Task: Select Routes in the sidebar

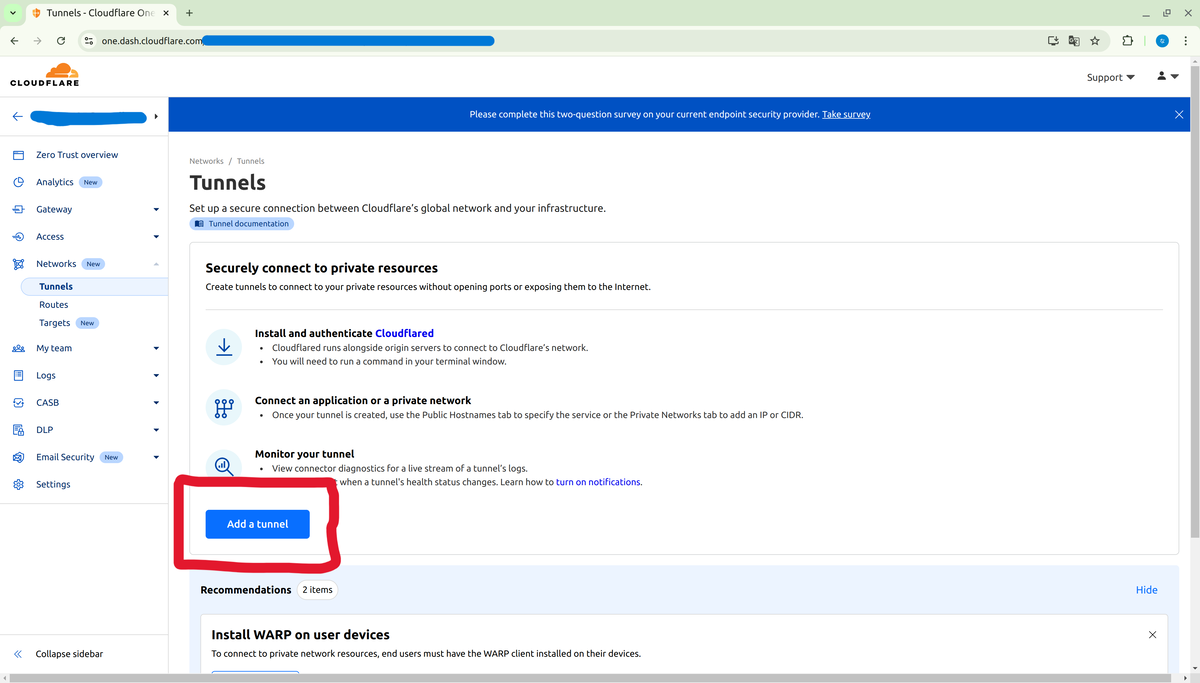Action: click(x=54, y=305)
